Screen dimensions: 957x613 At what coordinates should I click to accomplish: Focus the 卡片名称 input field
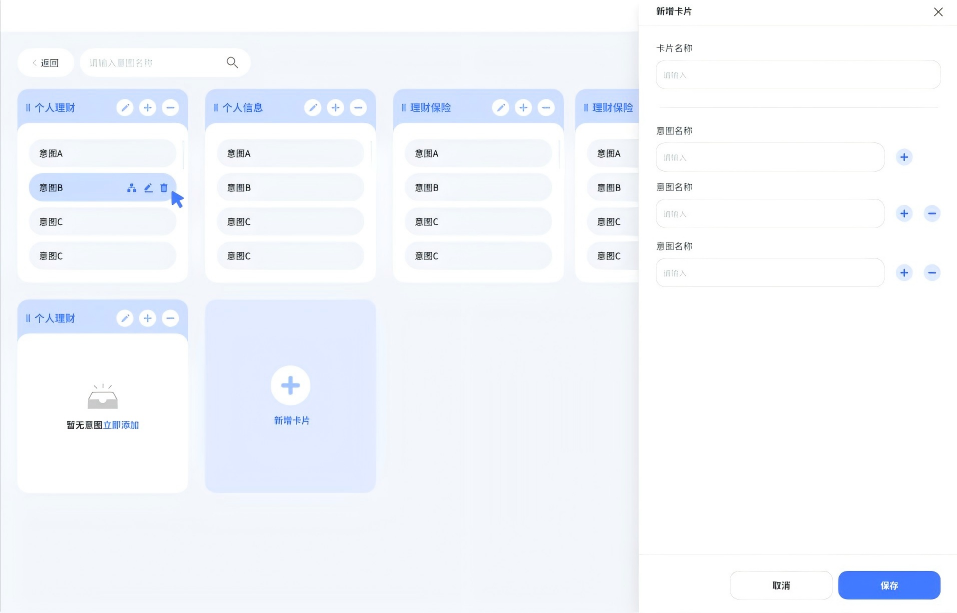pos(797,75)
